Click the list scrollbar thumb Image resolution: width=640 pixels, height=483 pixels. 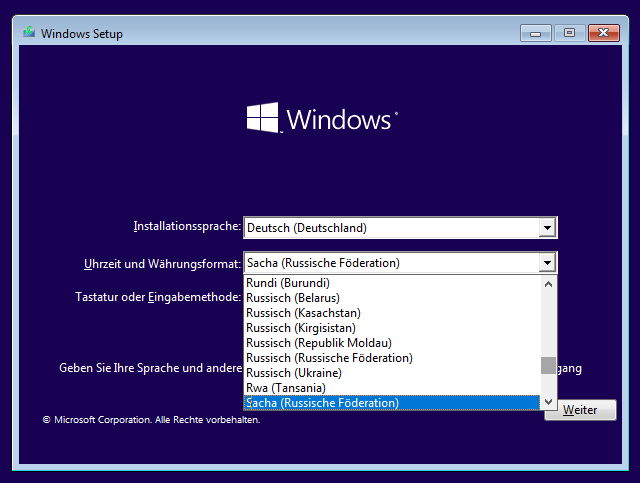549,365
